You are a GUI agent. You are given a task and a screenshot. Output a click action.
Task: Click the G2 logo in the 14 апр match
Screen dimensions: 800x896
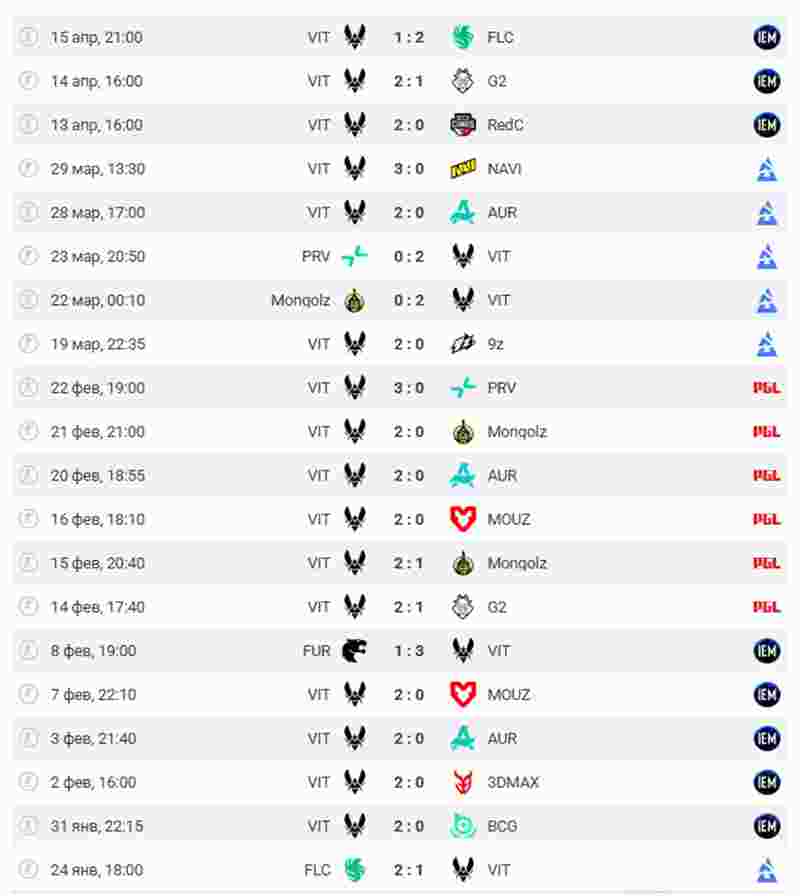[463, 81]
